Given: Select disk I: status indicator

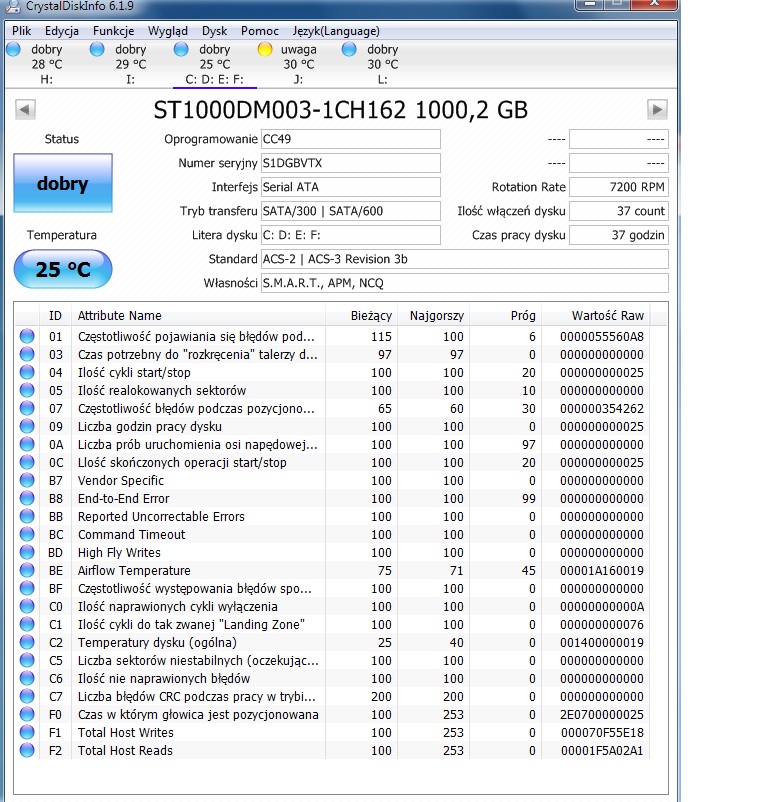Looking at the screenshot, I should [x=97, y=50].
